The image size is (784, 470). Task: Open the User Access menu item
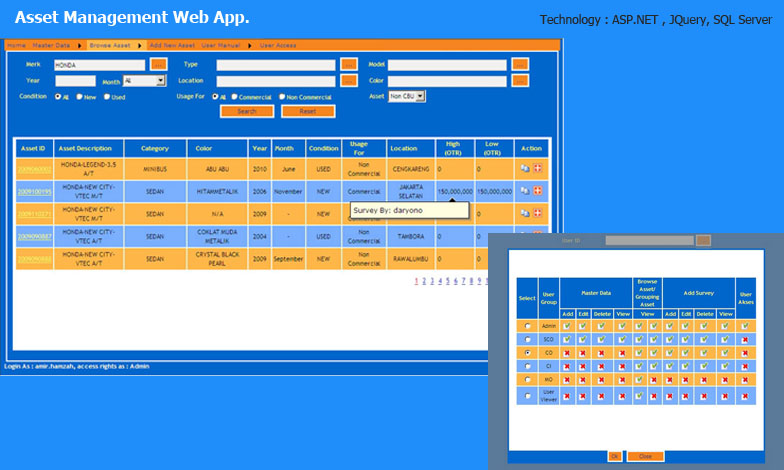point(277,46)
